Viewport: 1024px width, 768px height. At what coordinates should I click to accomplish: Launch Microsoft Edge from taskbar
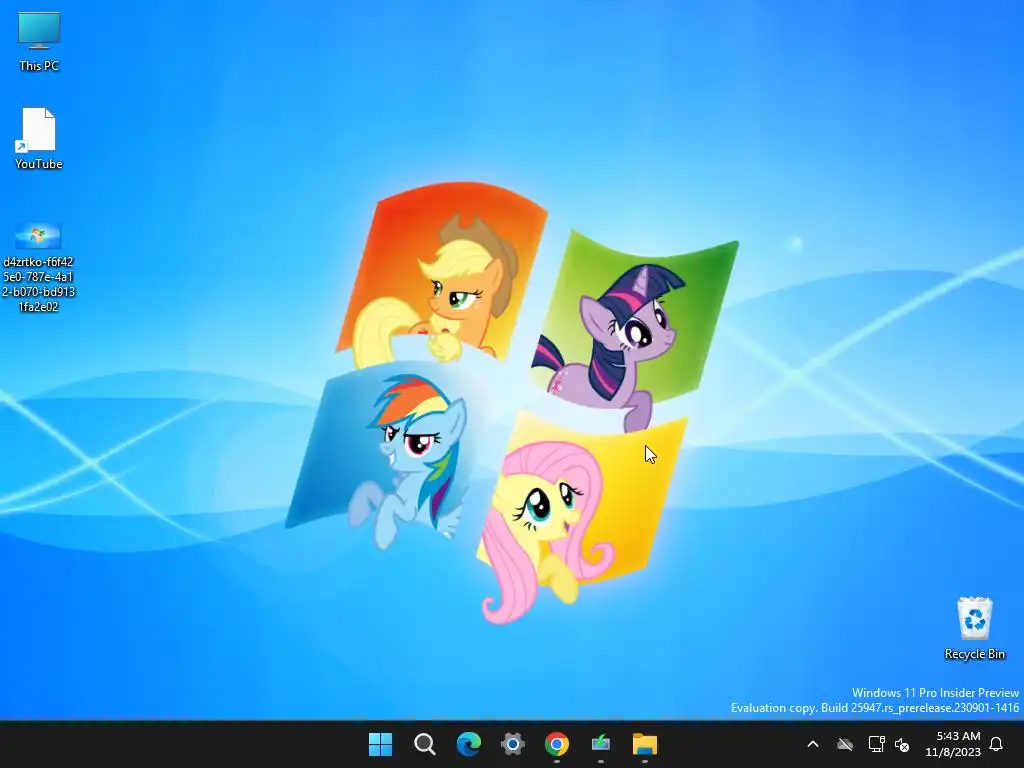tap(468, 744)
